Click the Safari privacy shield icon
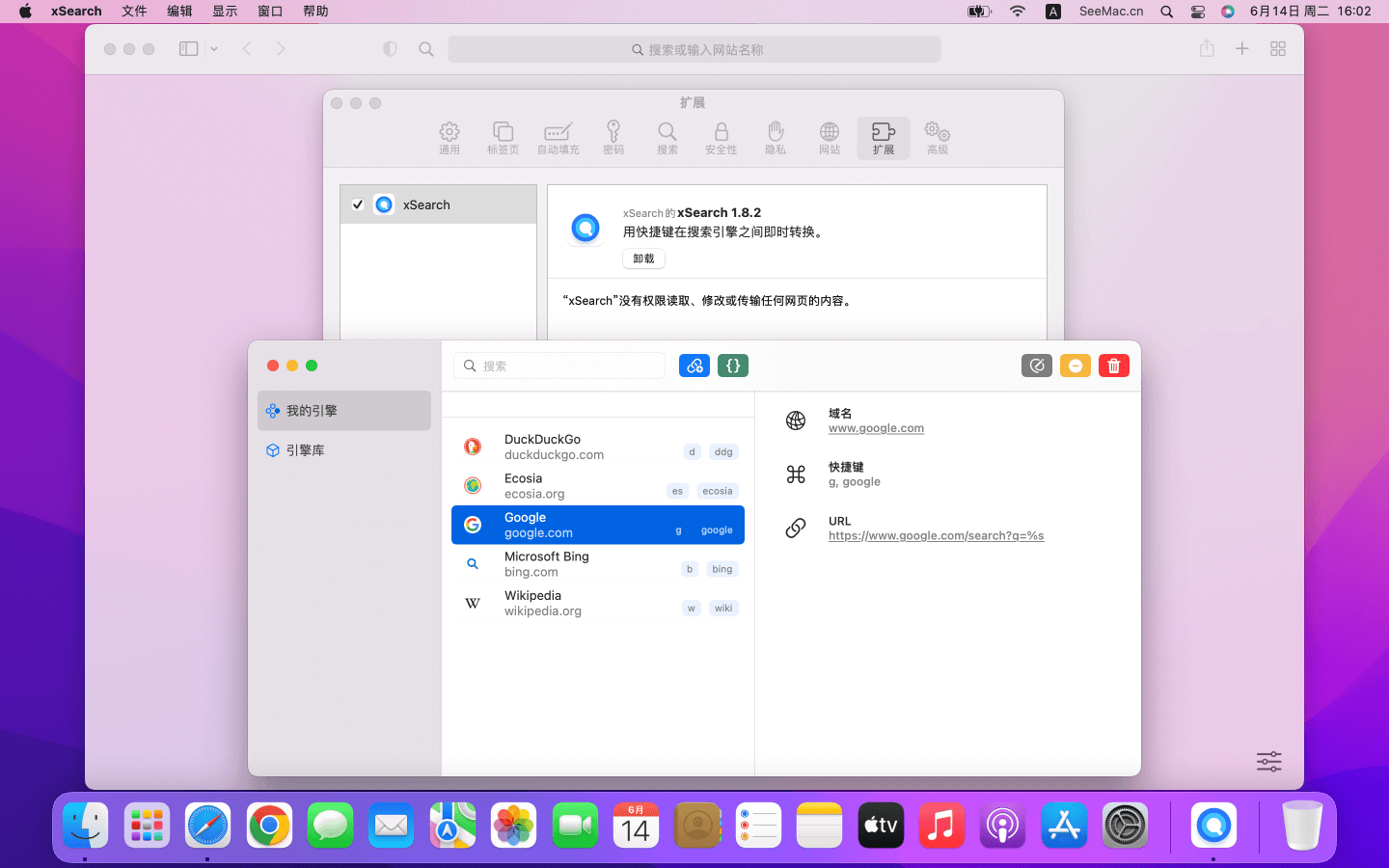Image resolution: width=1389 pixels, height=868 pixels. [x=390, y=49]
